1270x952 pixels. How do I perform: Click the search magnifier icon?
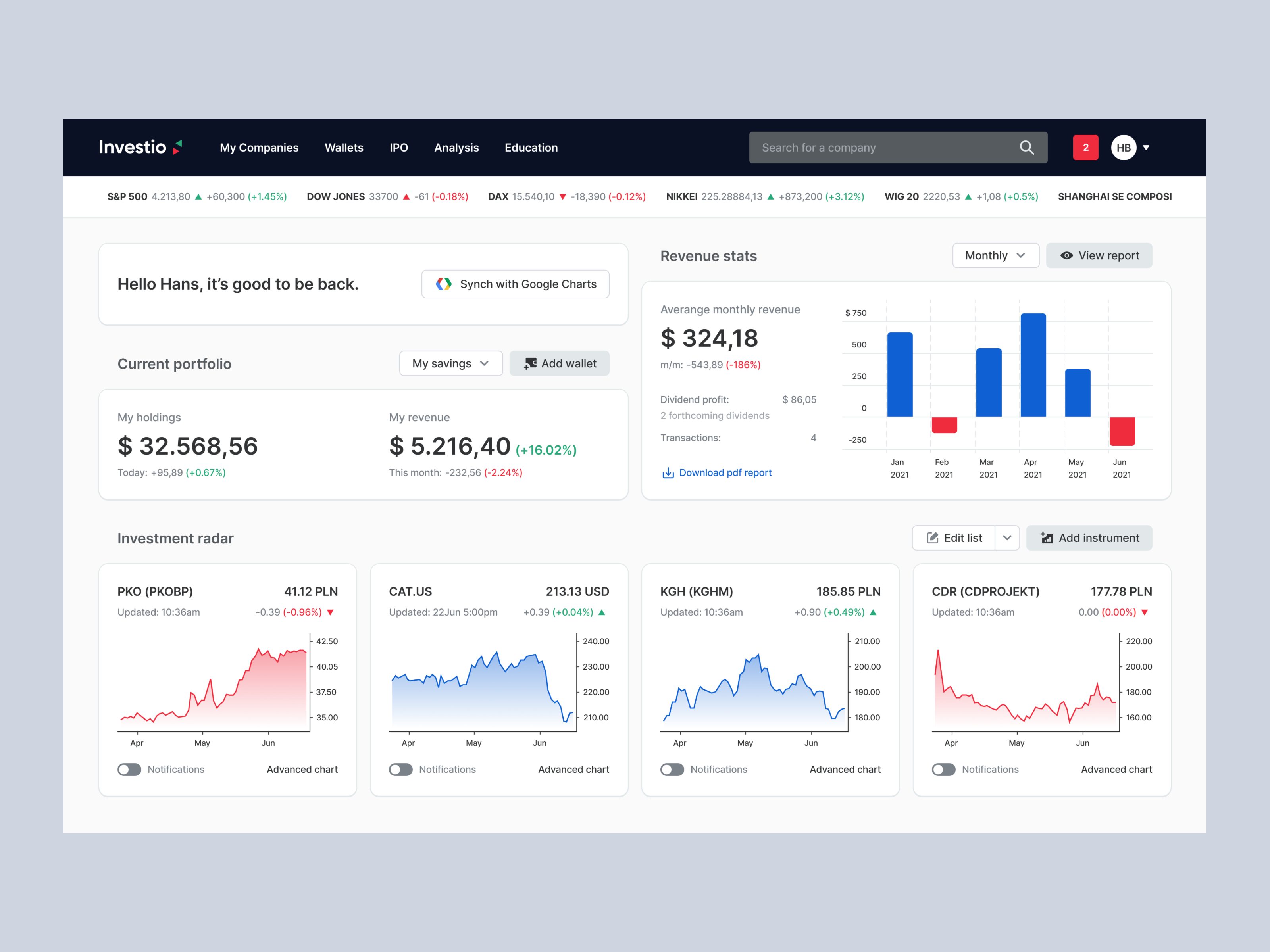1027,148
